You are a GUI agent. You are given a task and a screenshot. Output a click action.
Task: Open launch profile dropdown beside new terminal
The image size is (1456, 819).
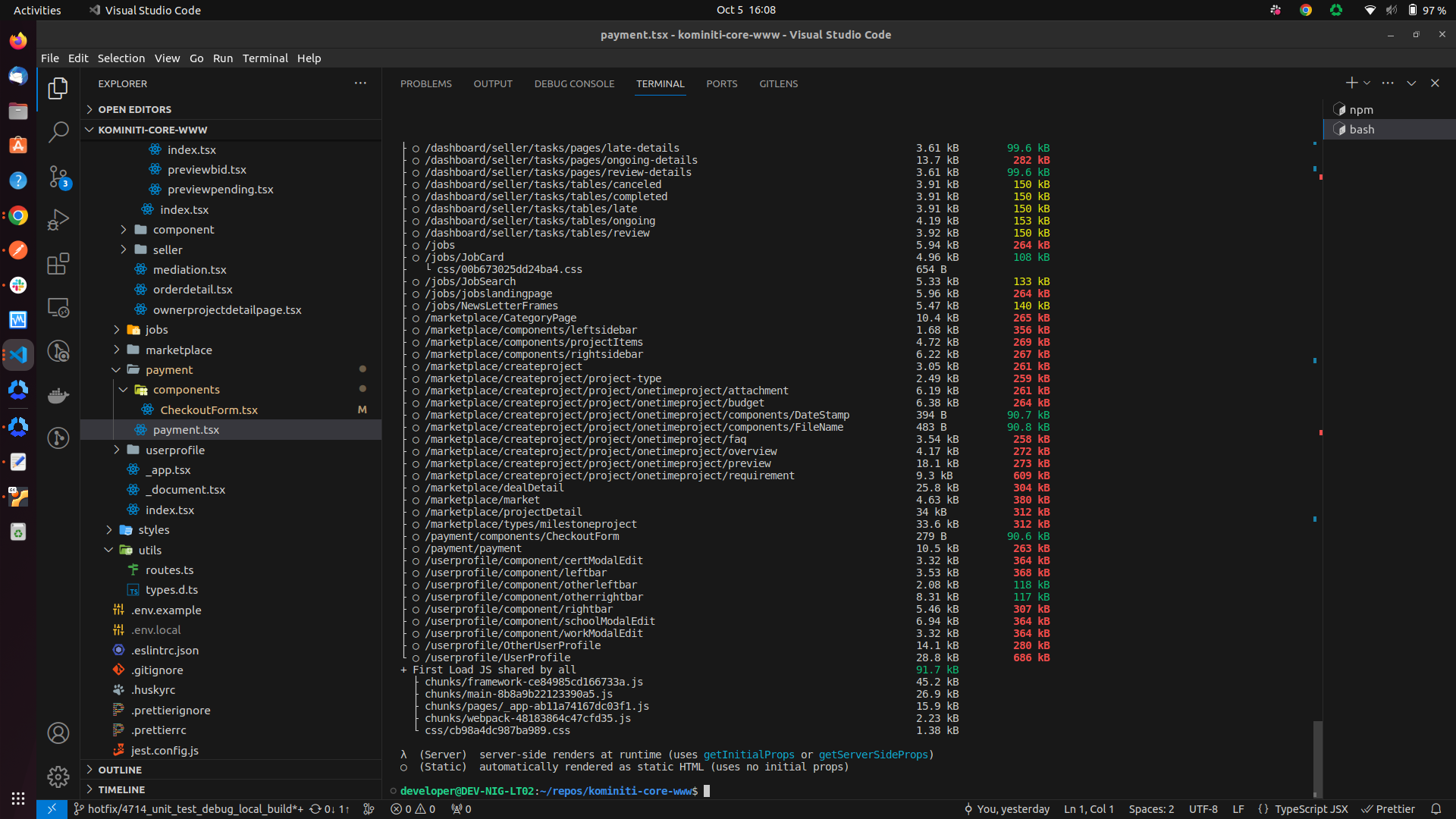tap(1367, 83)
